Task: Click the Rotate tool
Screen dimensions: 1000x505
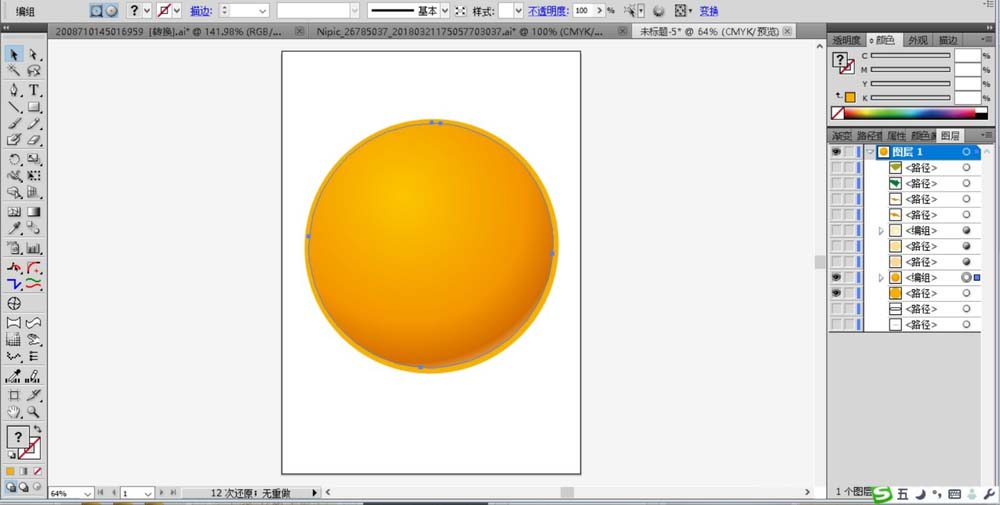Action: (14, 159)
